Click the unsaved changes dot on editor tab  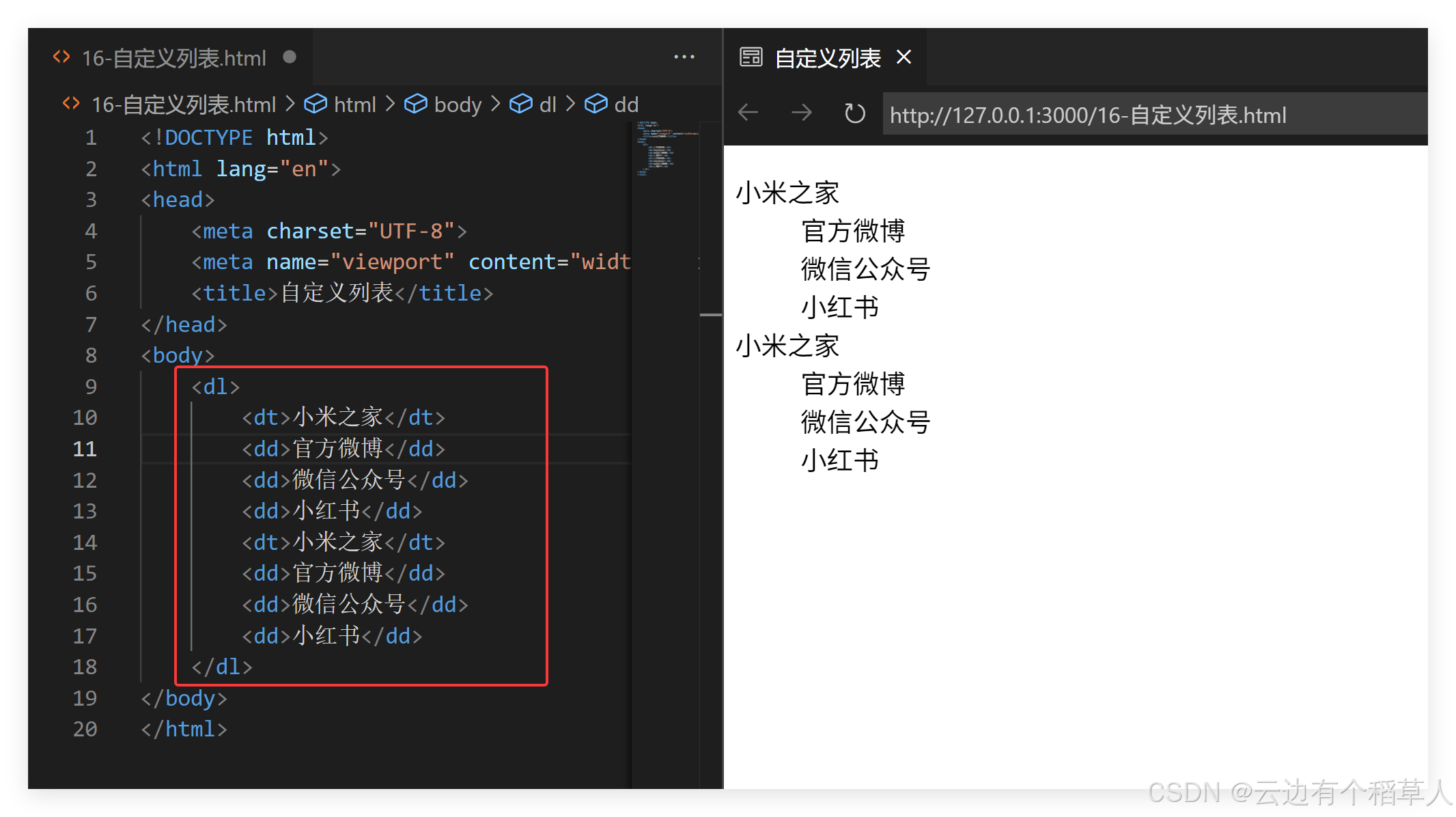pos(290,57)
